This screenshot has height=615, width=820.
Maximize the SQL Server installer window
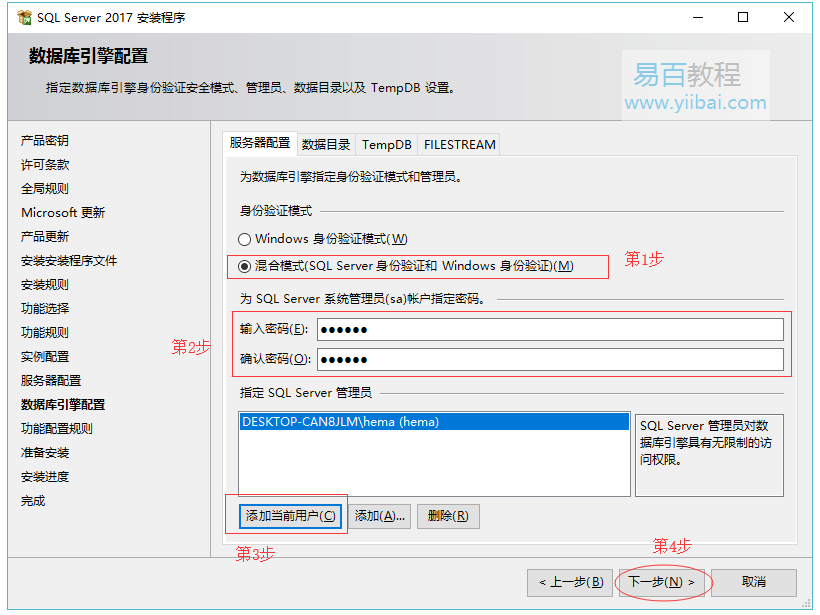tap(743, 17)
